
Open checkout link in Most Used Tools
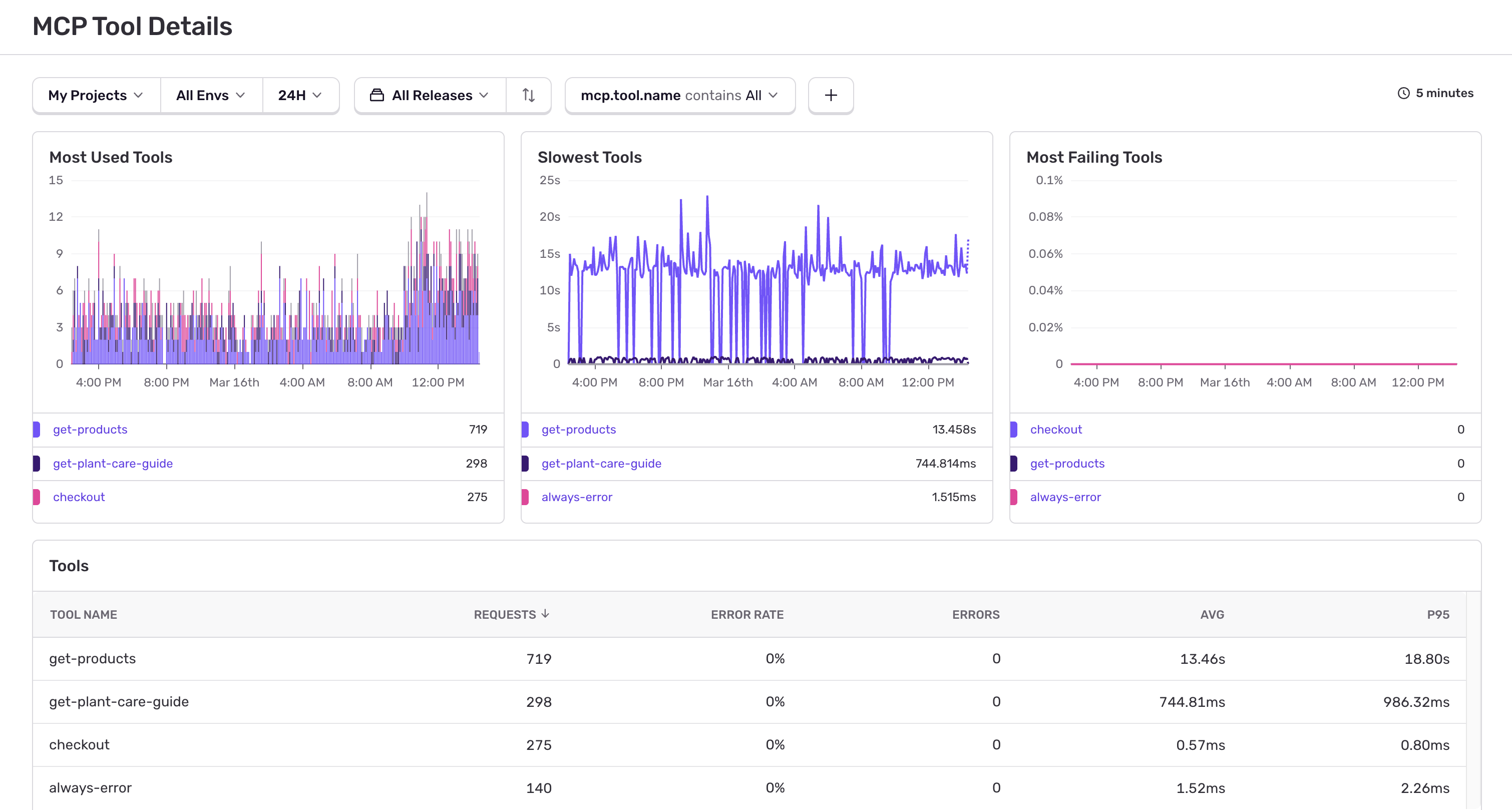tap(79, 497)
